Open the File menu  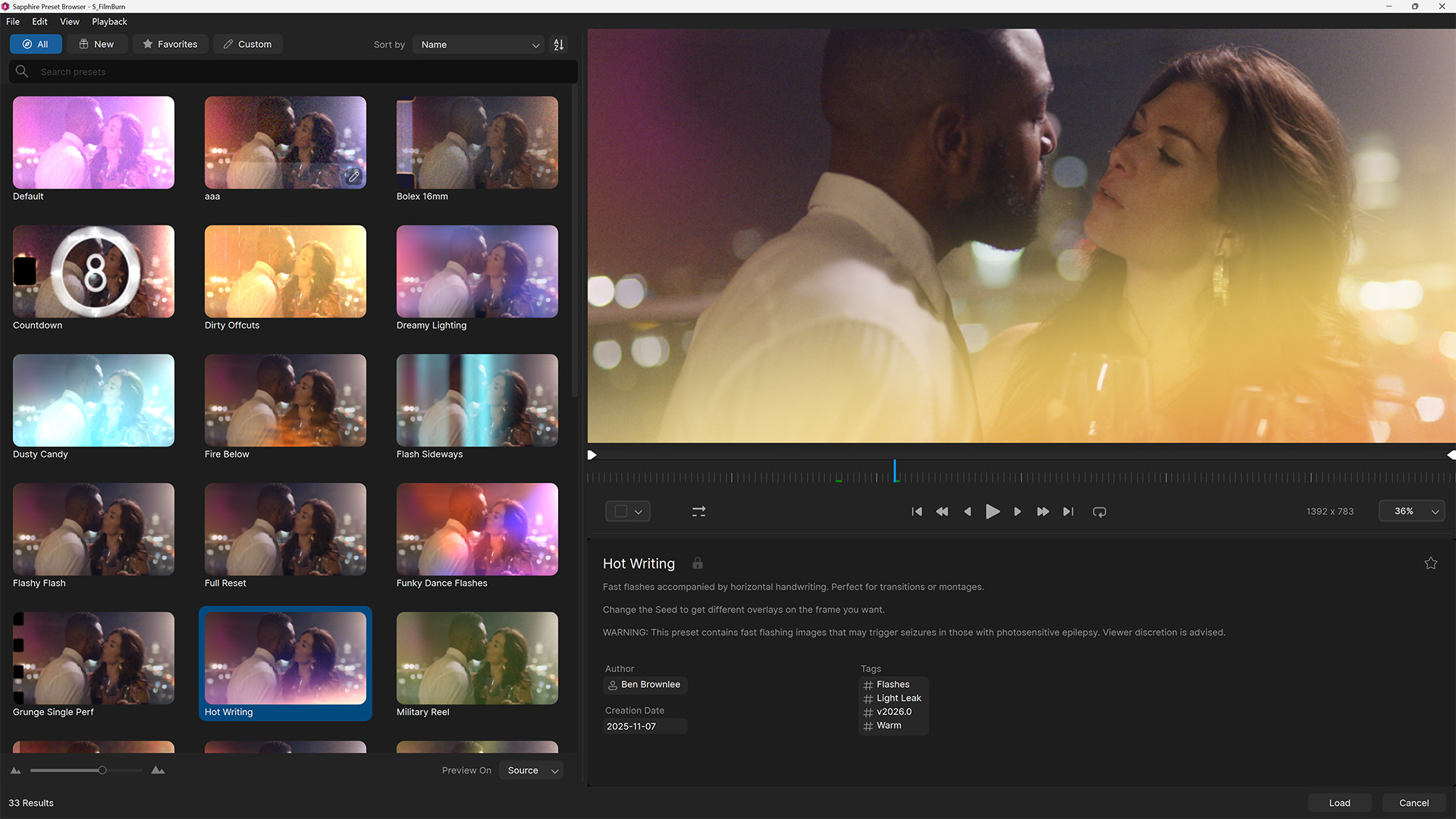click(13, 21)
